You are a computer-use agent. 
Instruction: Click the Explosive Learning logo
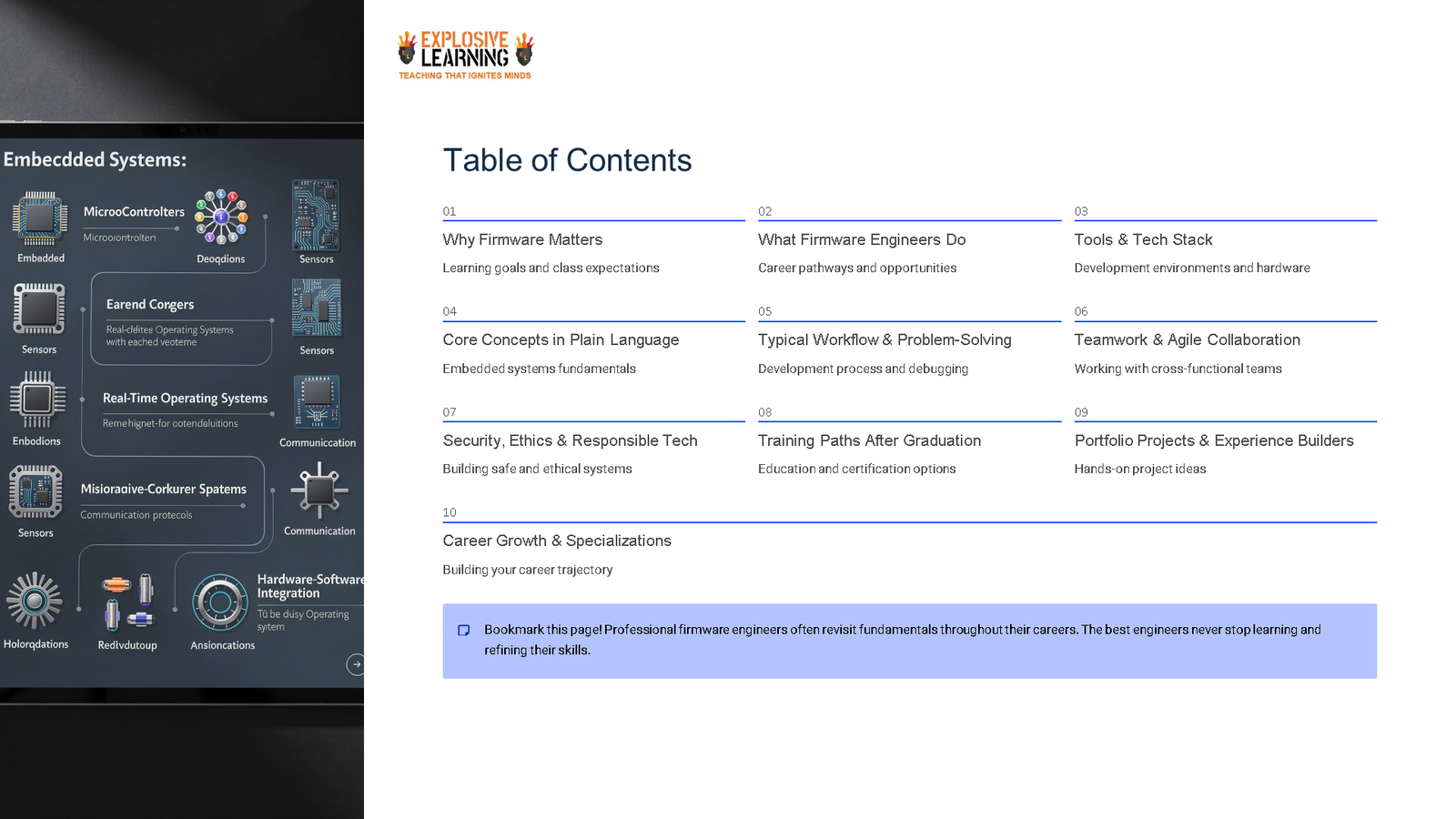[464, 53]
